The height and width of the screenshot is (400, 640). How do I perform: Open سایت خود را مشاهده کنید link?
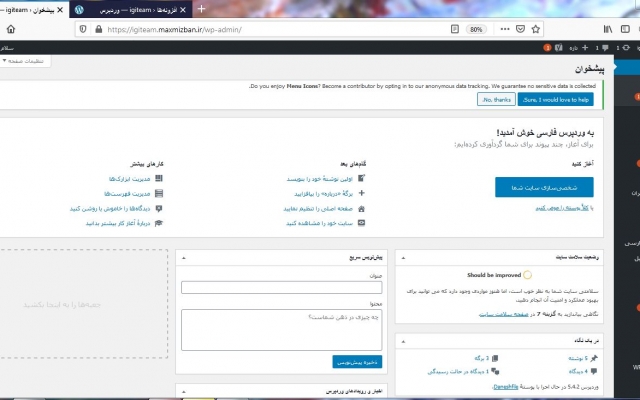(319, 223)
